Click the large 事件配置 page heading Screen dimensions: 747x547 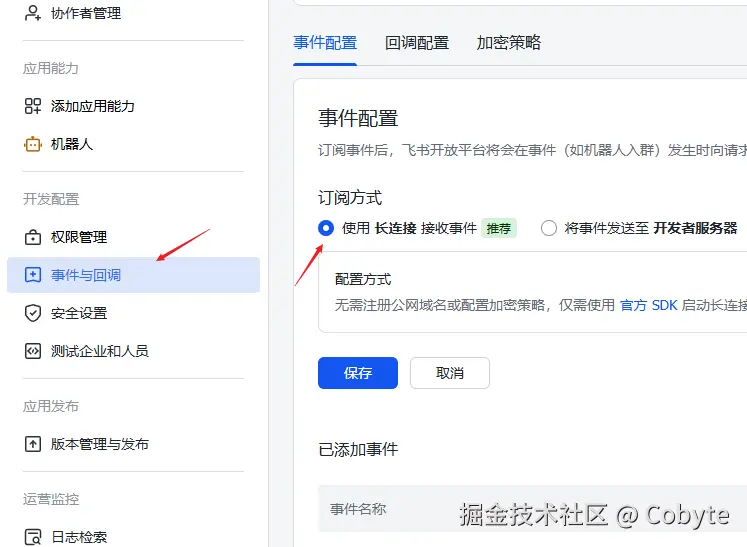point(358,118)
